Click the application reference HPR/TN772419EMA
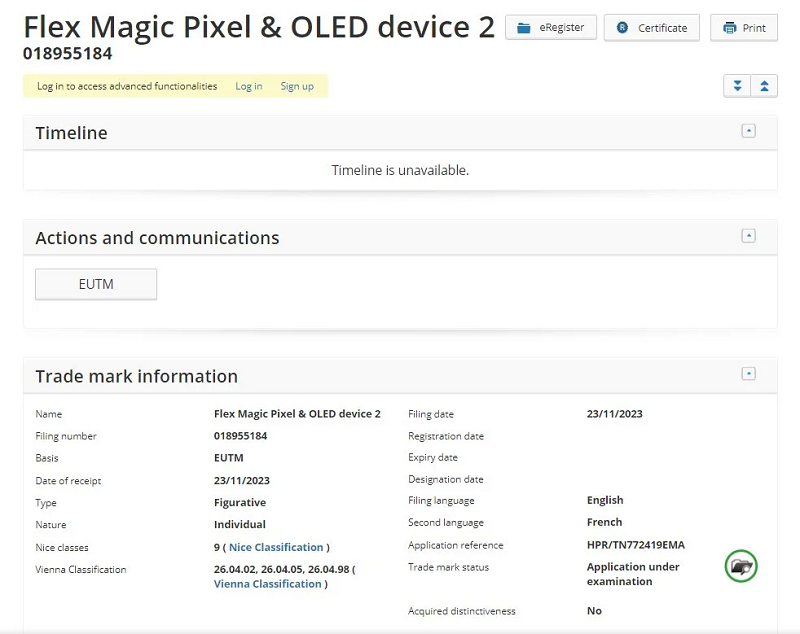The height and width of the screenshot is (634, 800). coord(635,545)
